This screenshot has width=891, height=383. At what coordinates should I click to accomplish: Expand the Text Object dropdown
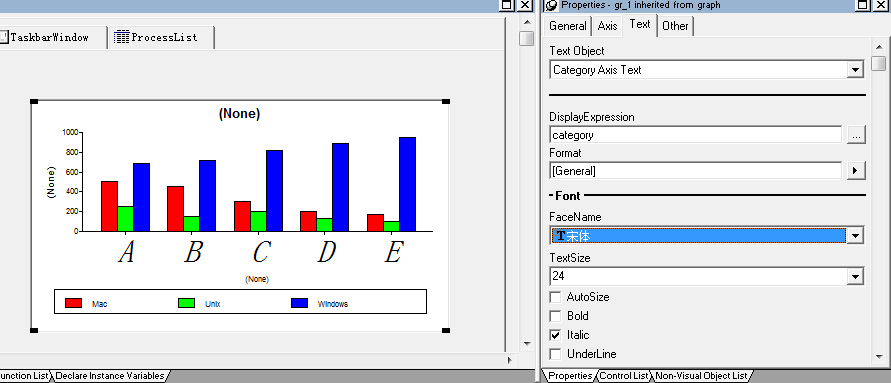(x=855, y=70)
